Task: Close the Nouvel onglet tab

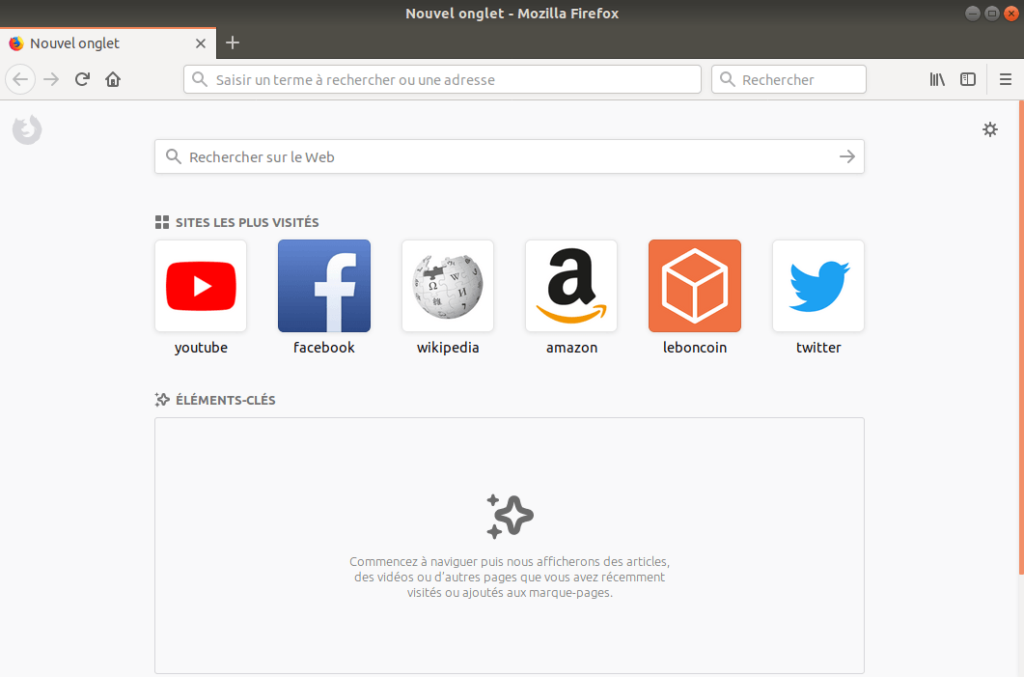Action: (x=200, y=43)
